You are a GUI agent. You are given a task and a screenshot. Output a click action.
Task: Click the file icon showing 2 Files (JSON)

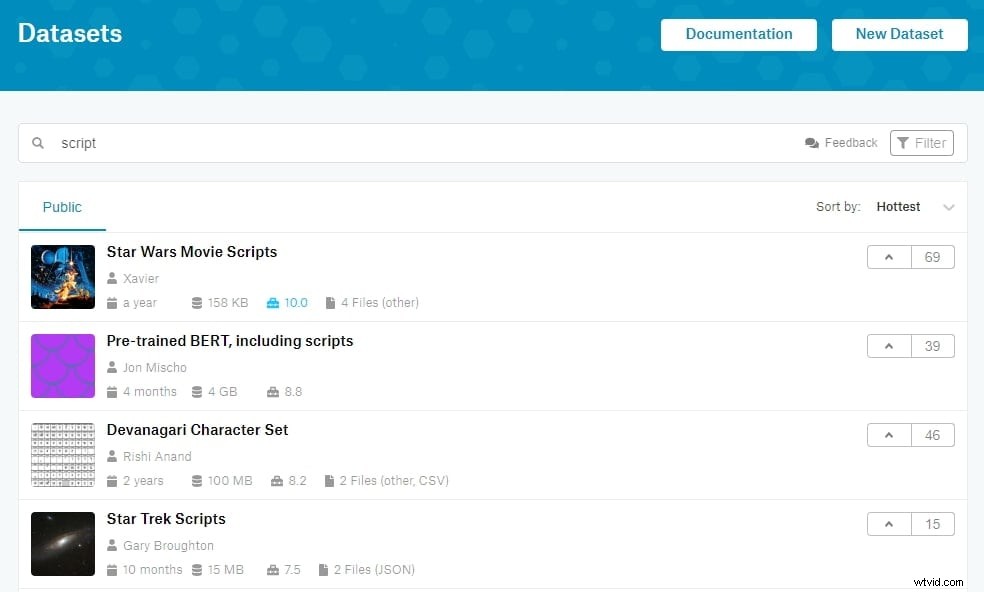(x=321, y=569)
